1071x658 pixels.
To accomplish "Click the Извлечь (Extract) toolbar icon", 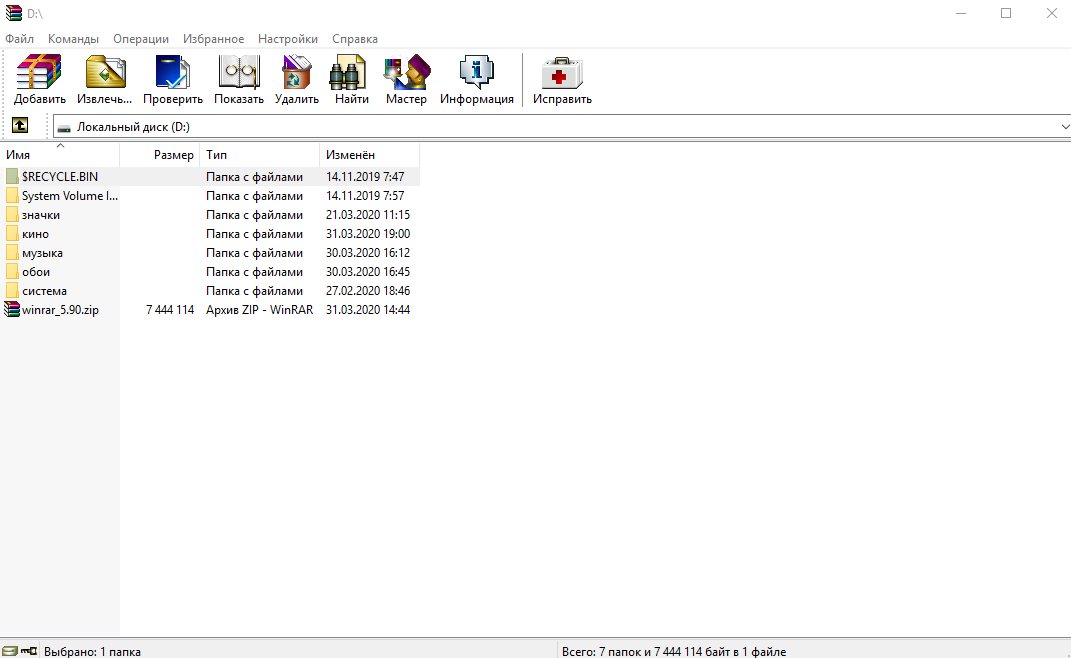I will [105, 72].
